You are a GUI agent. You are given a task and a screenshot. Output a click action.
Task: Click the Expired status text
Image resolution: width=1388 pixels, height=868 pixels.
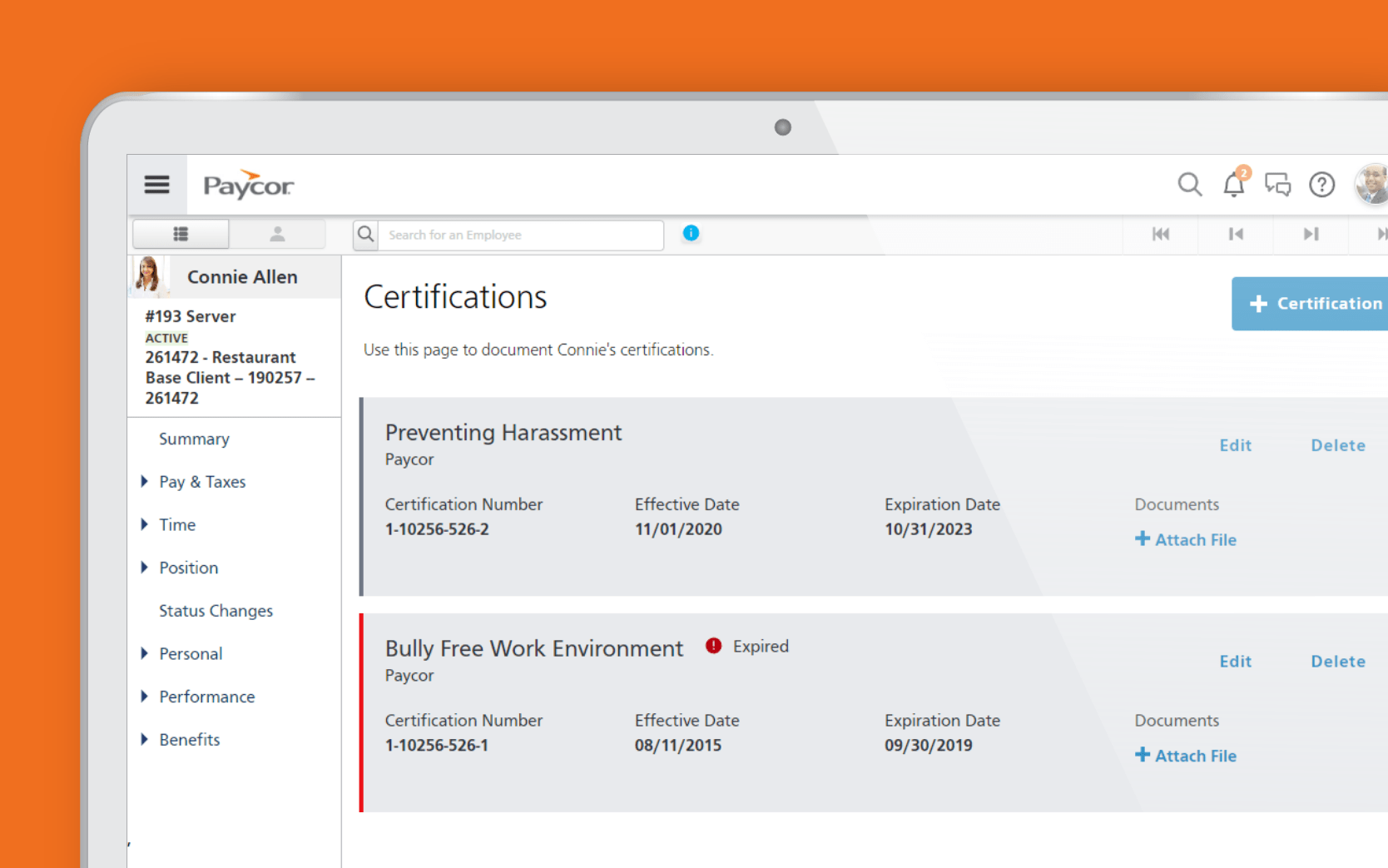761,647
